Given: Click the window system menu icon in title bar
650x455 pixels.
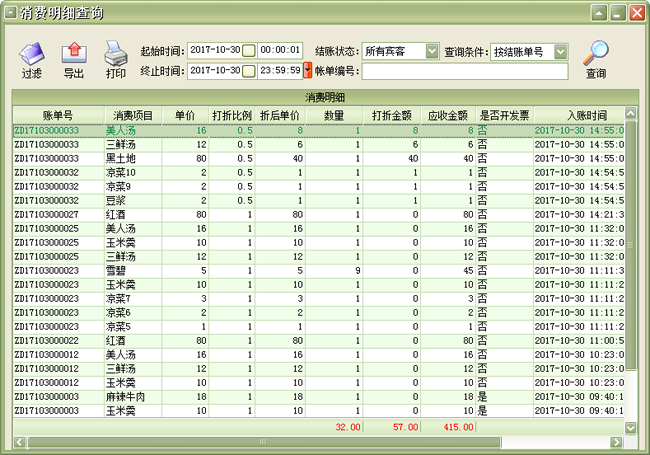Looking at the screenshot, I should coord(10,12).
